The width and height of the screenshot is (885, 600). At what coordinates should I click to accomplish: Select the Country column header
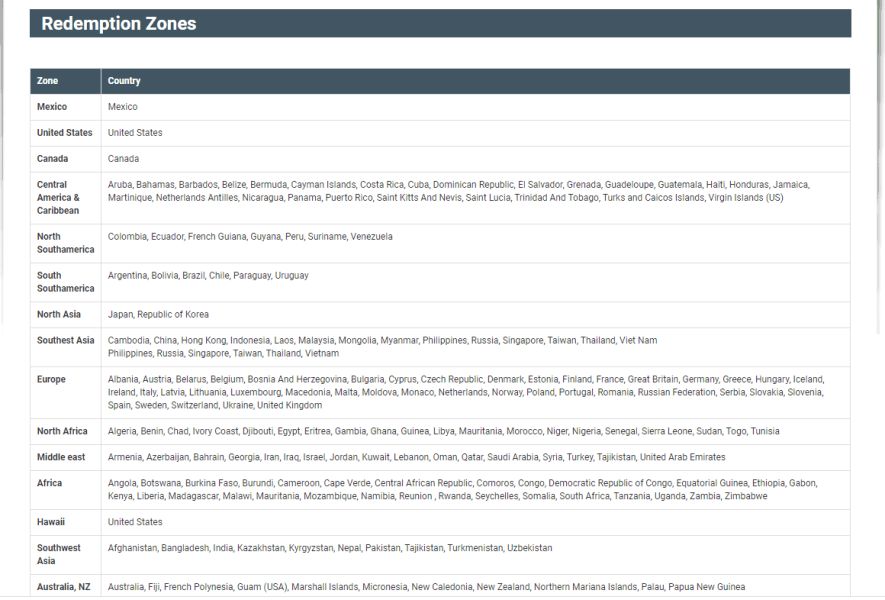(124, 81)
